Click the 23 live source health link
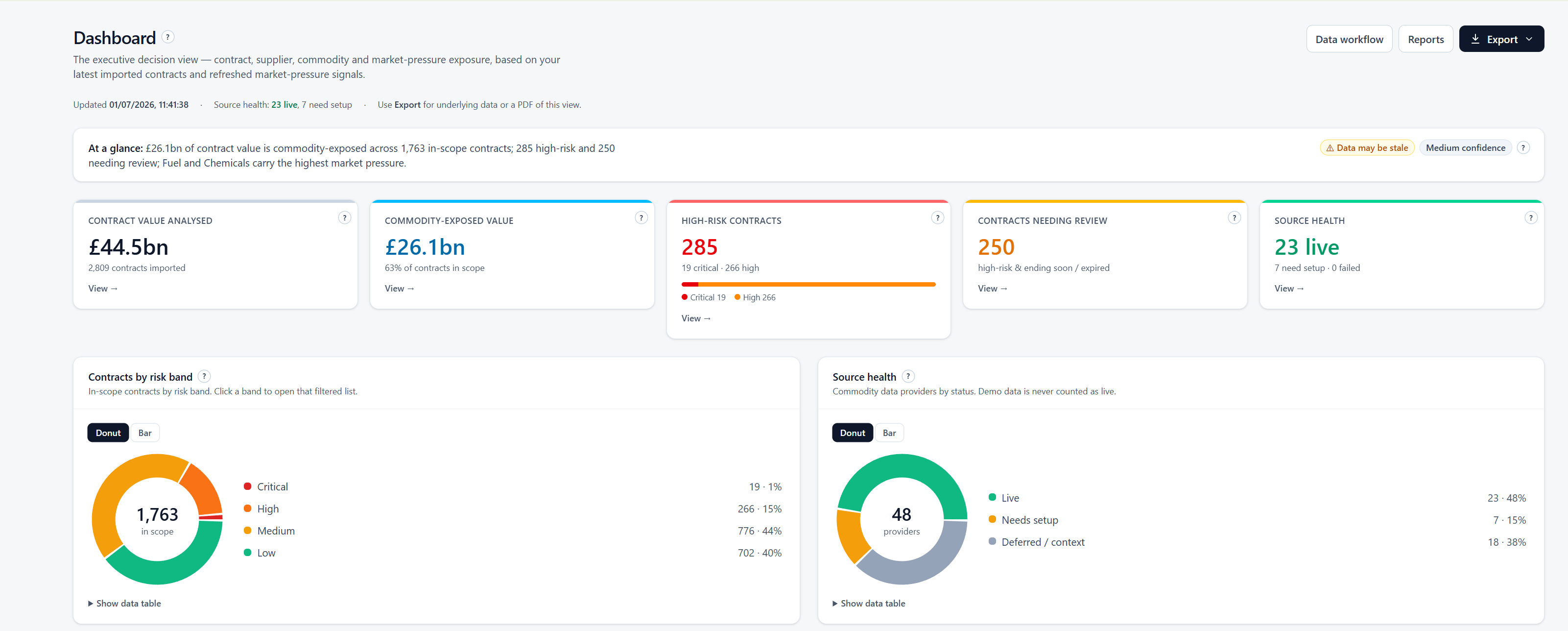The image size is (1568, 631). pos(284,105)
